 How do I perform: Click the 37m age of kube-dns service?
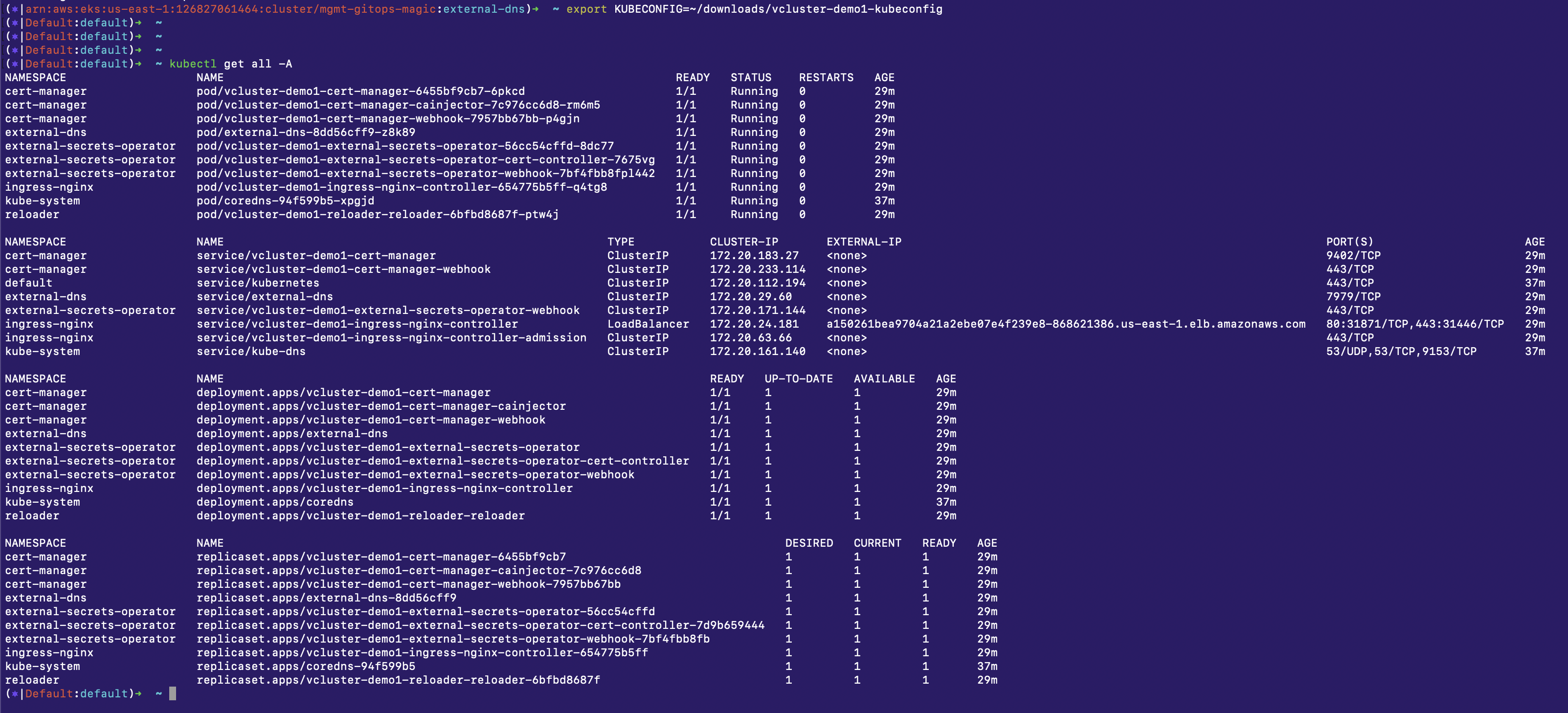(x=1536, y=351)
